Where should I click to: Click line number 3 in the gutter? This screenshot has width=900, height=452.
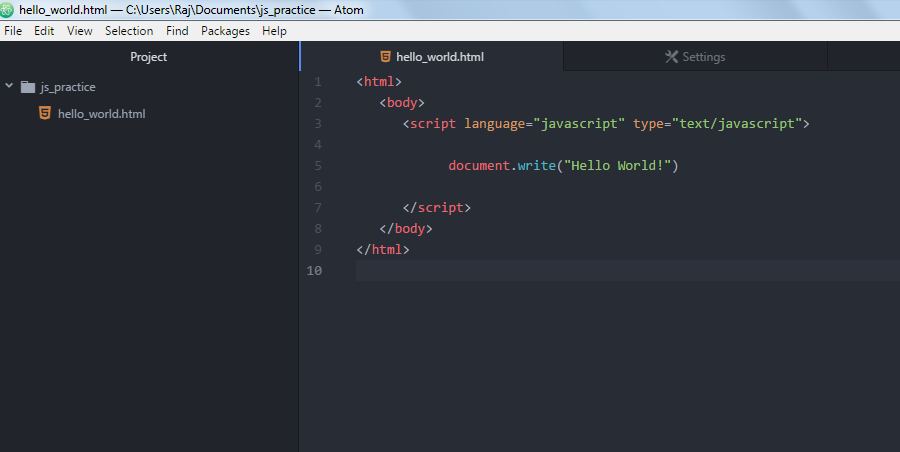pyautogui.click(x=318, y=123)
